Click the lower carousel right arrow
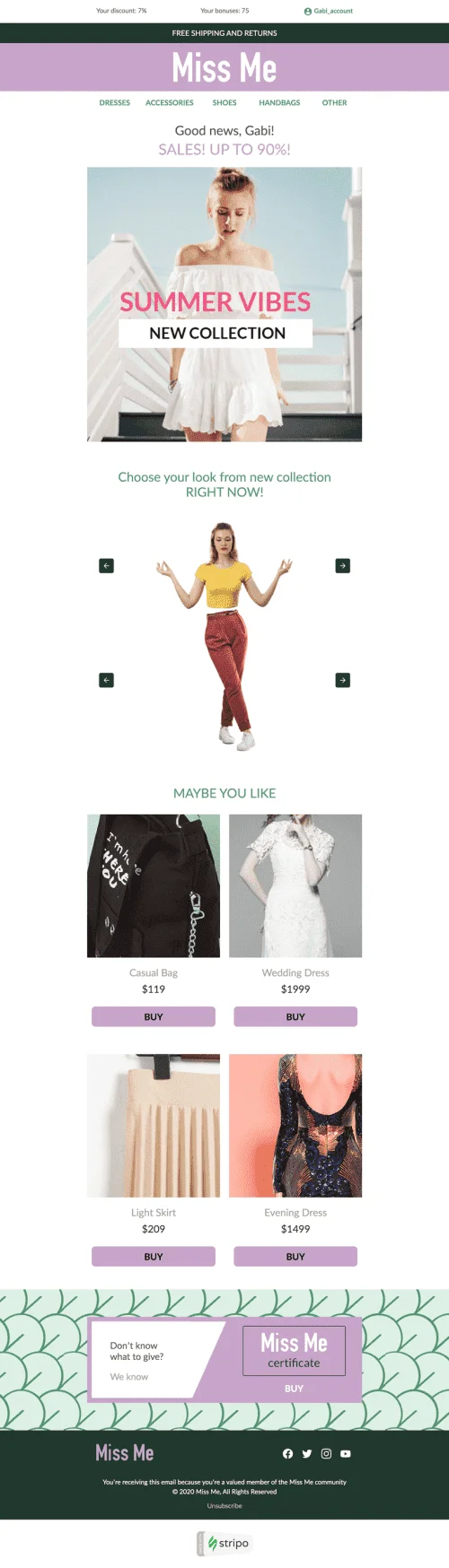 pyautogui.click(x=342, y=680)
